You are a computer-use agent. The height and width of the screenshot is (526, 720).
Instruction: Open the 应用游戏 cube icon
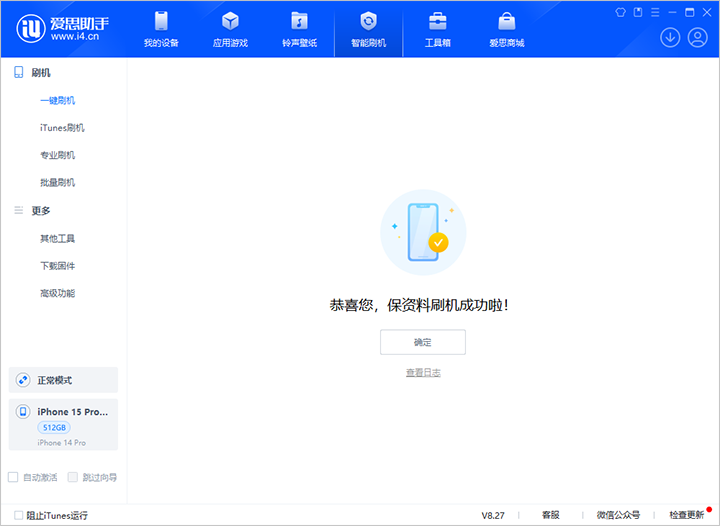coord(230,21)
